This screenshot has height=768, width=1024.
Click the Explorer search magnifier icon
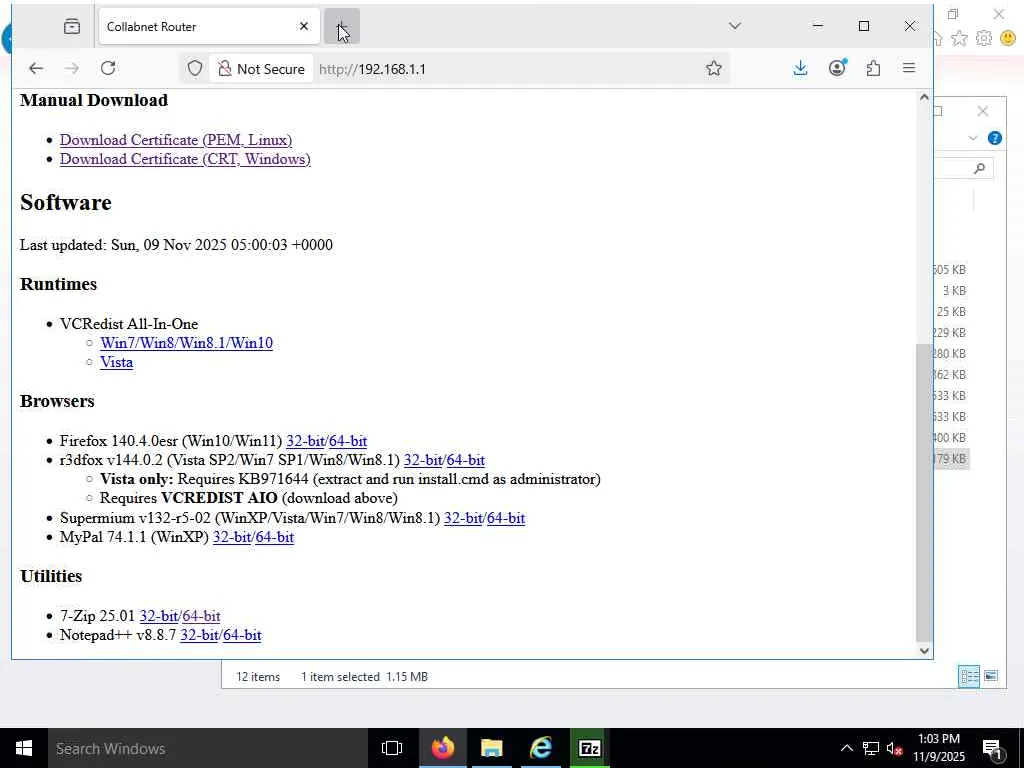click(x=979, y=168)
